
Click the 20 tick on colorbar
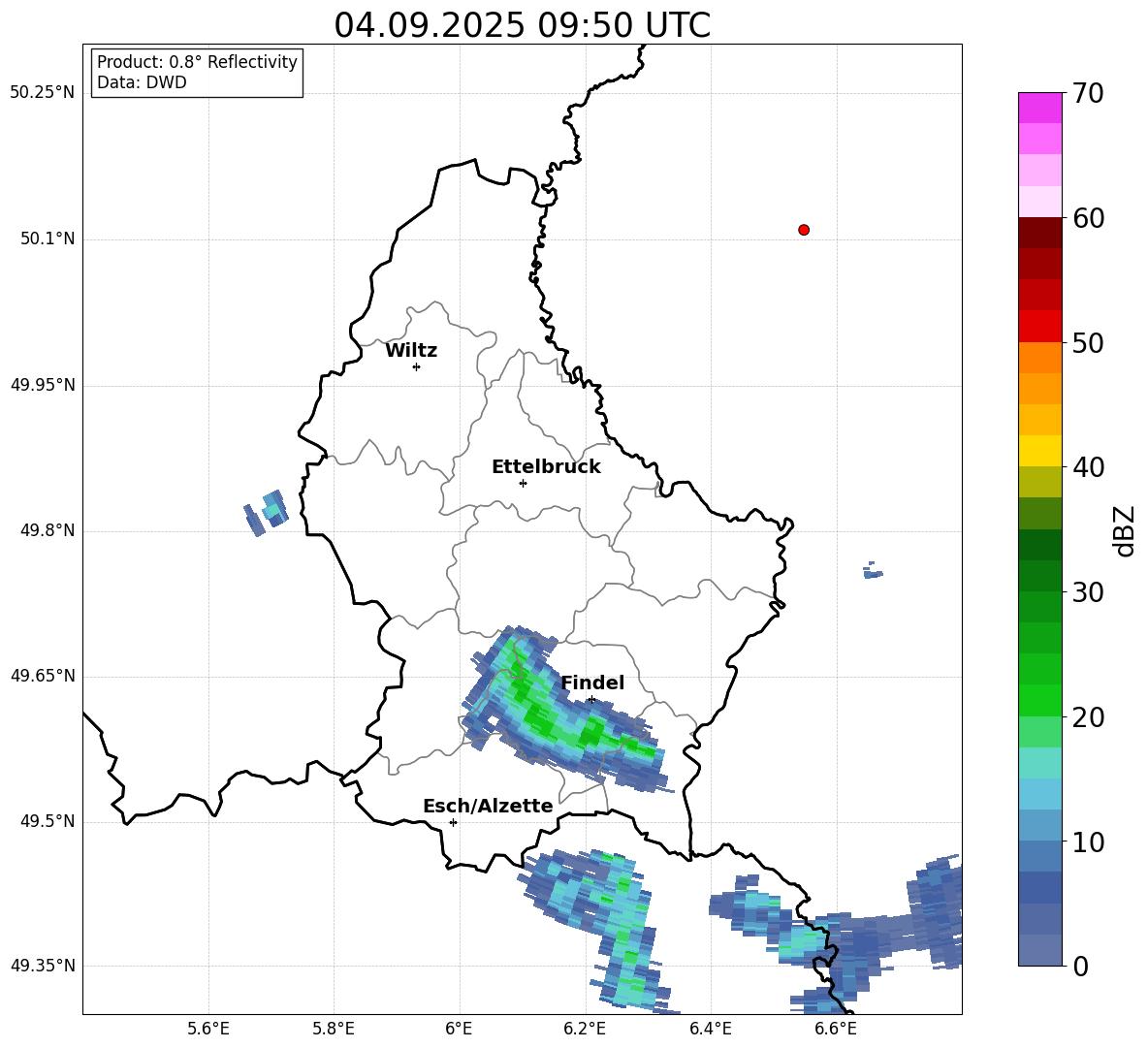[1088, 716]
